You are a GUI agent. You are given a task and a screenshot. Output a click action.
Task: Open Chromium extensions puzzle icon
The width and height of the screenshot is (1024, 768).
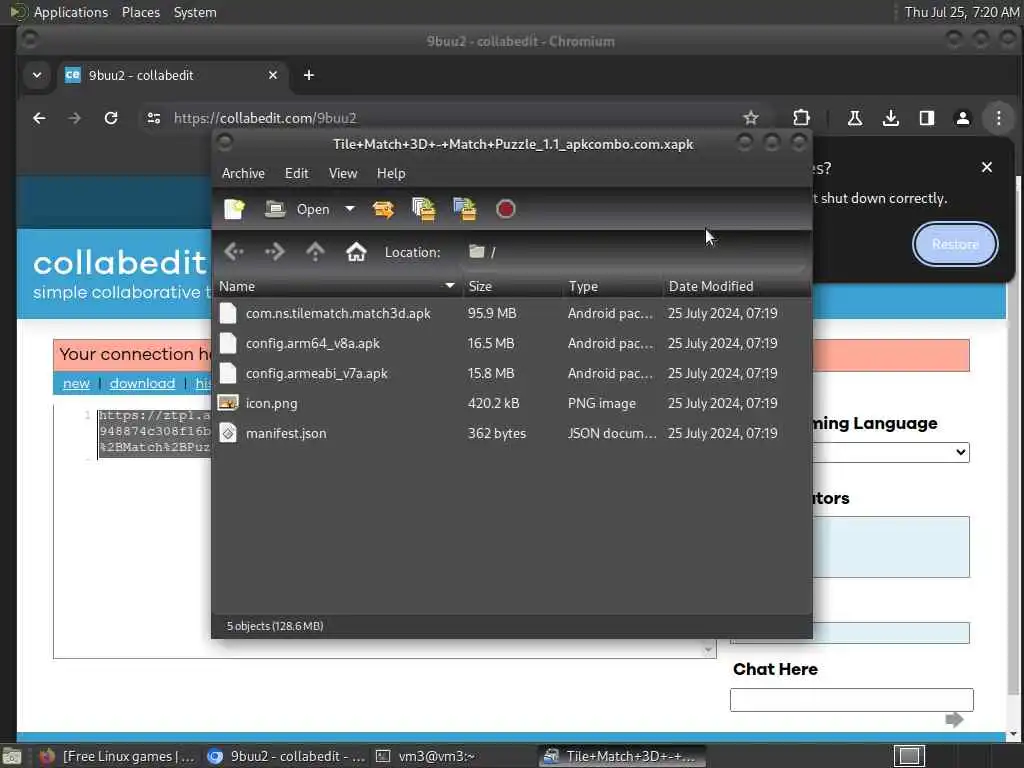click(x=801, y=118)
